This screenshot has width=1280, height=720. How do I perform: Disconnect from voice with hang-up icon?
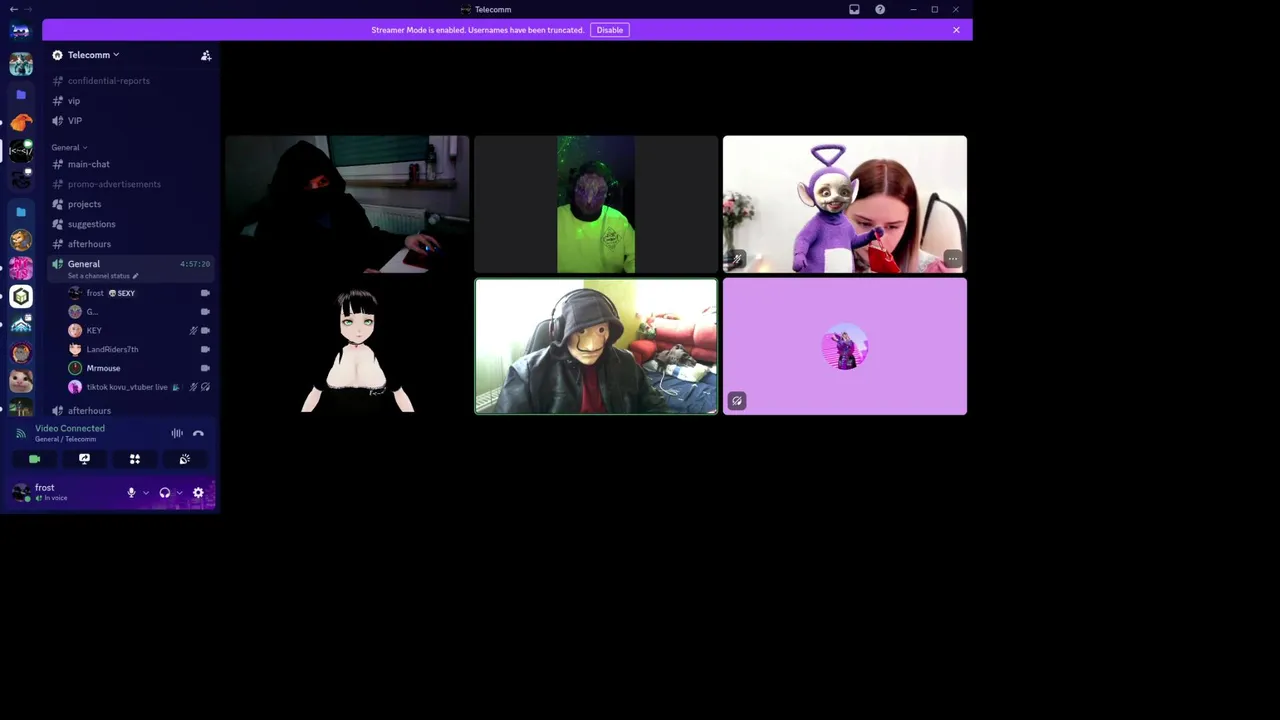click(x=198, y=433)
